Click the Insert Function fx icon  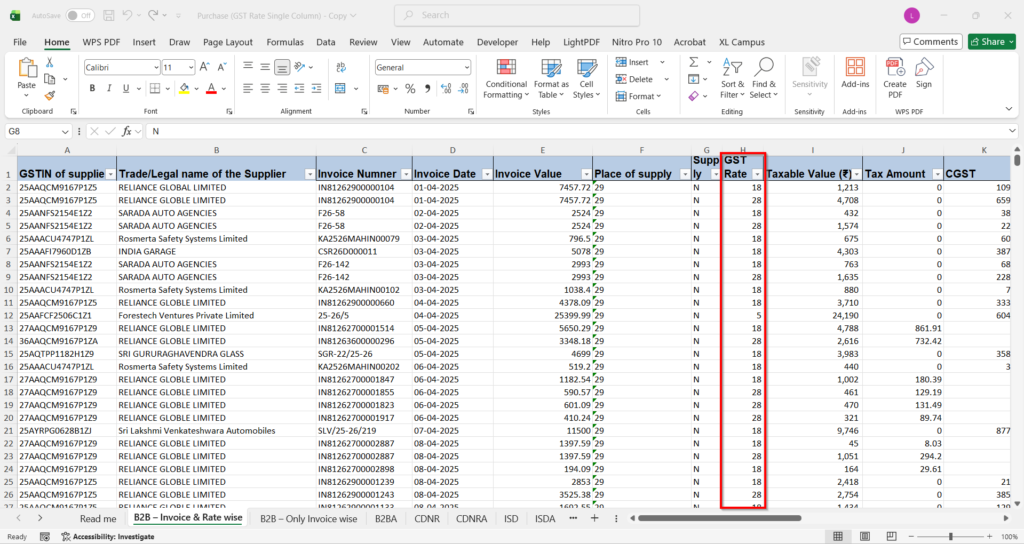click(127, 131)
